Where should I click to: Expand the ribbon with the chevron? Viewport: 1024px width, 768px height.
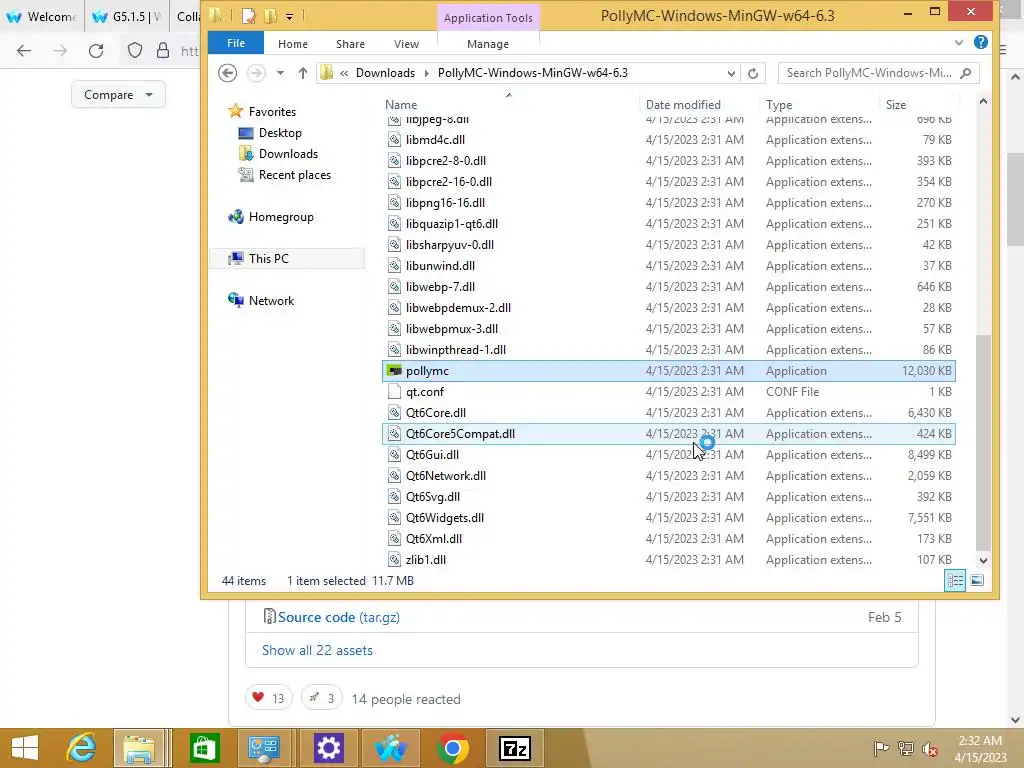pos(959,42)
